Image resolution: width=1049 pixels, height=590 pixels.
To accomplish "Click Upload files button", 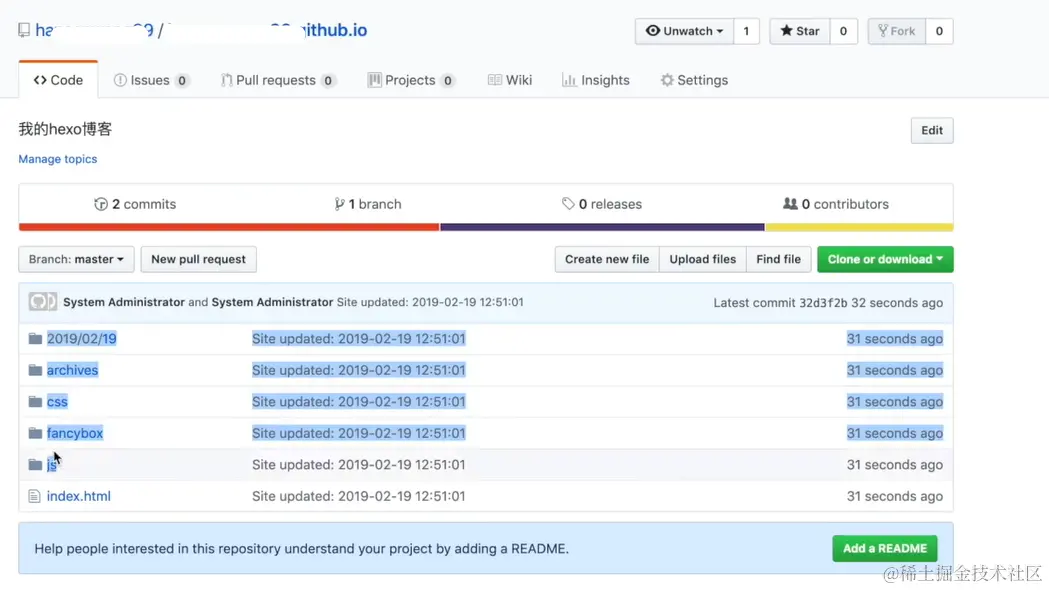I will (702, 260).
